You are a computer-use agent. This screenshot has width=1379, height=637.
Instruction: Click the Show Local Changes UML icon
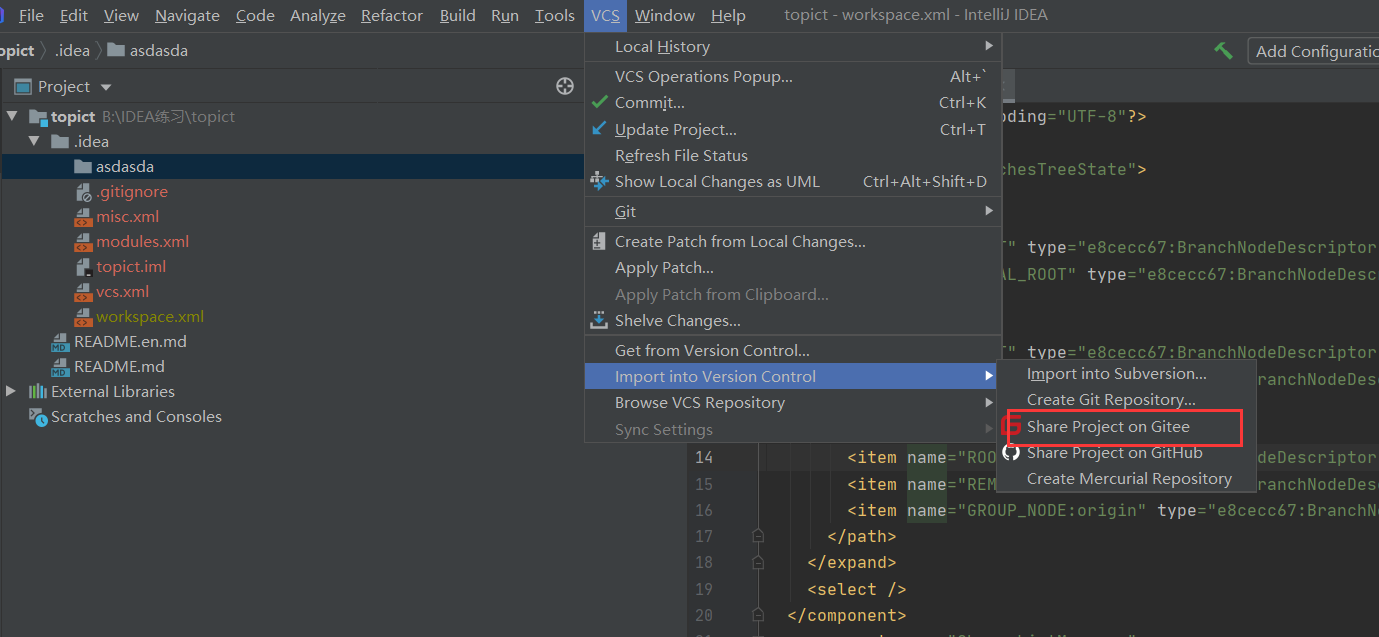[599, 182]
